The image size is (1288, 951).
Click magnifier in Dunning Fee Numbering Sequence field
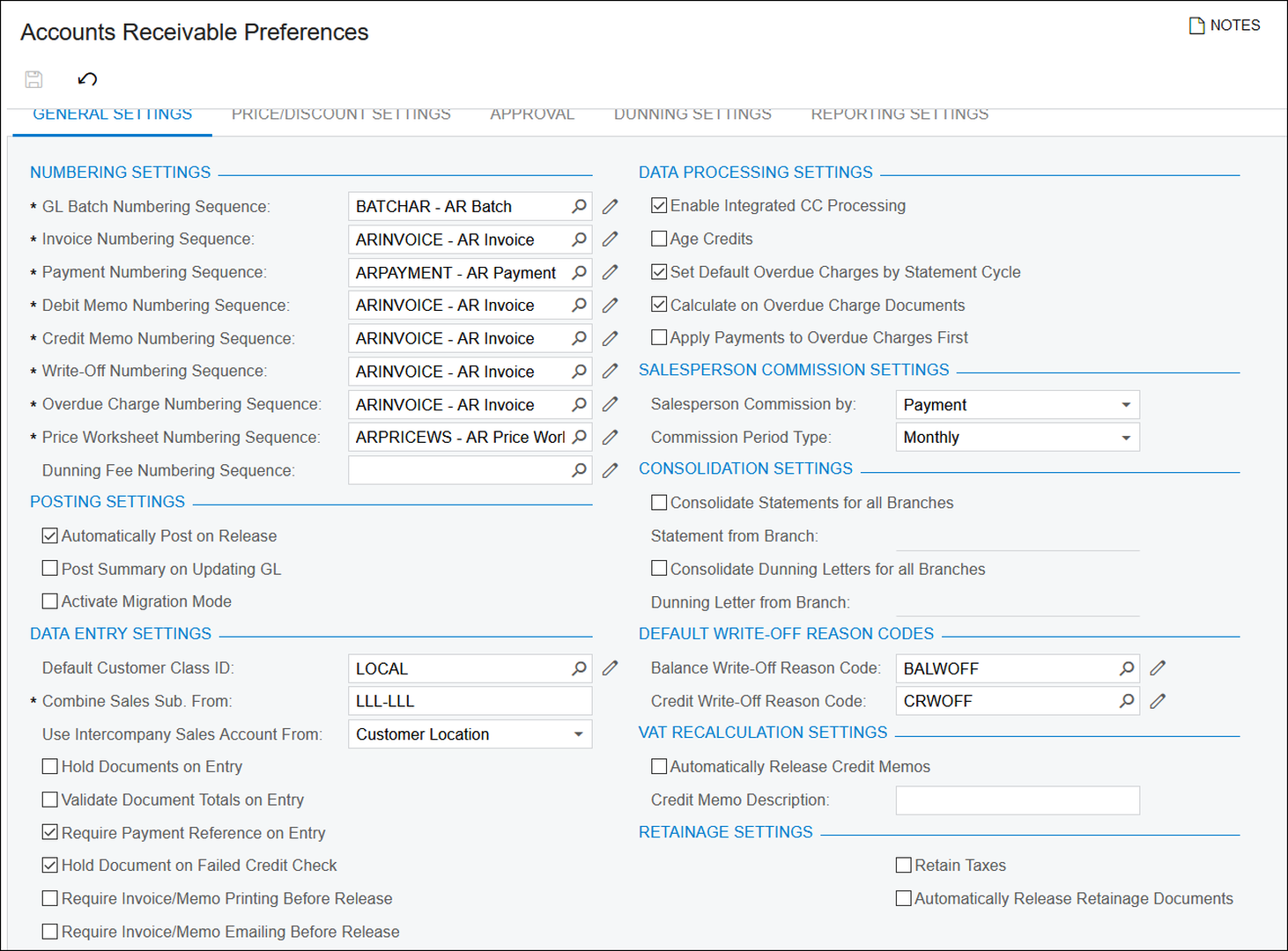coord(579,470)
